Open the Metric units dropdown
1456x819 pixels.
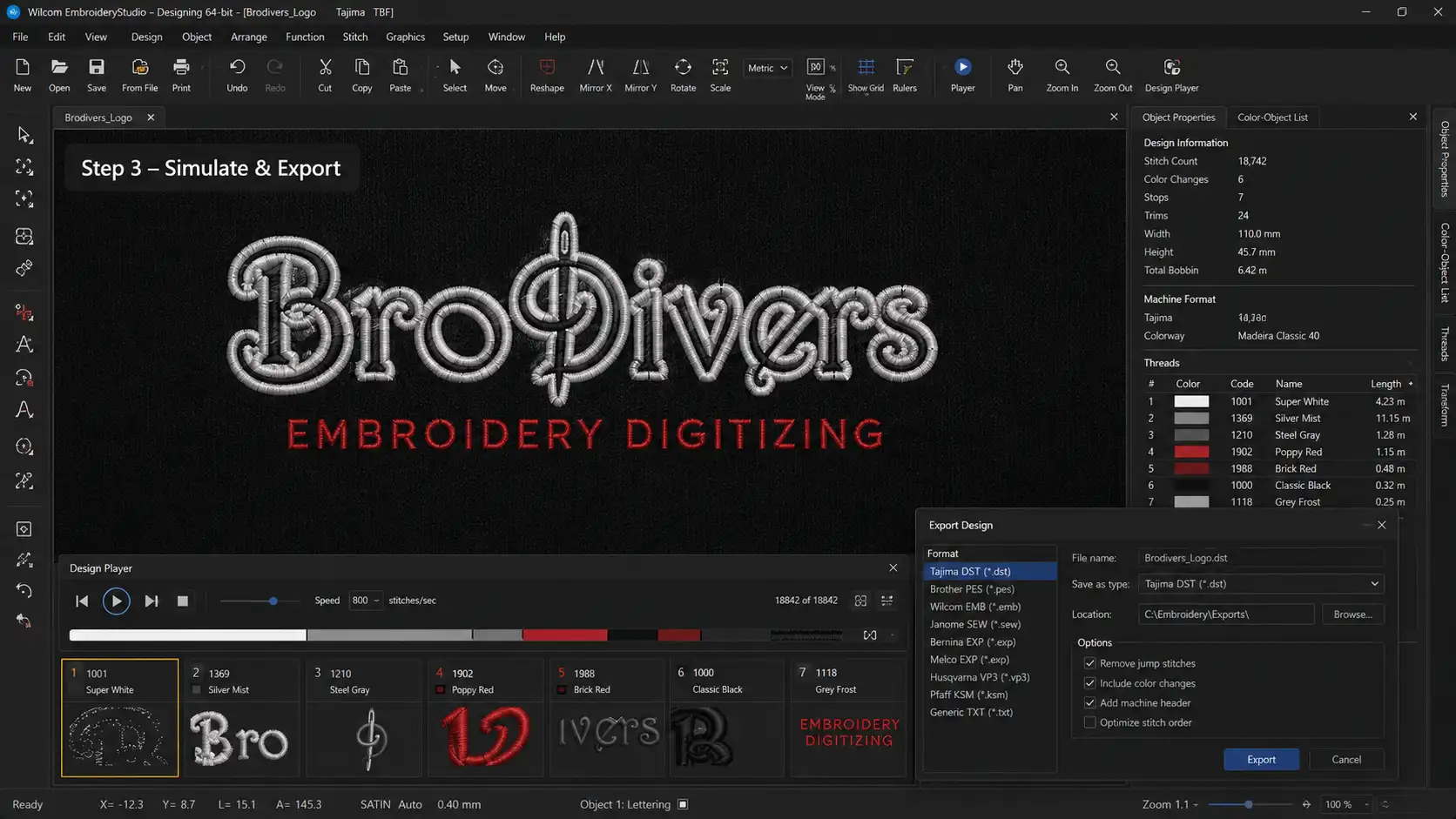tap(767, 68)
